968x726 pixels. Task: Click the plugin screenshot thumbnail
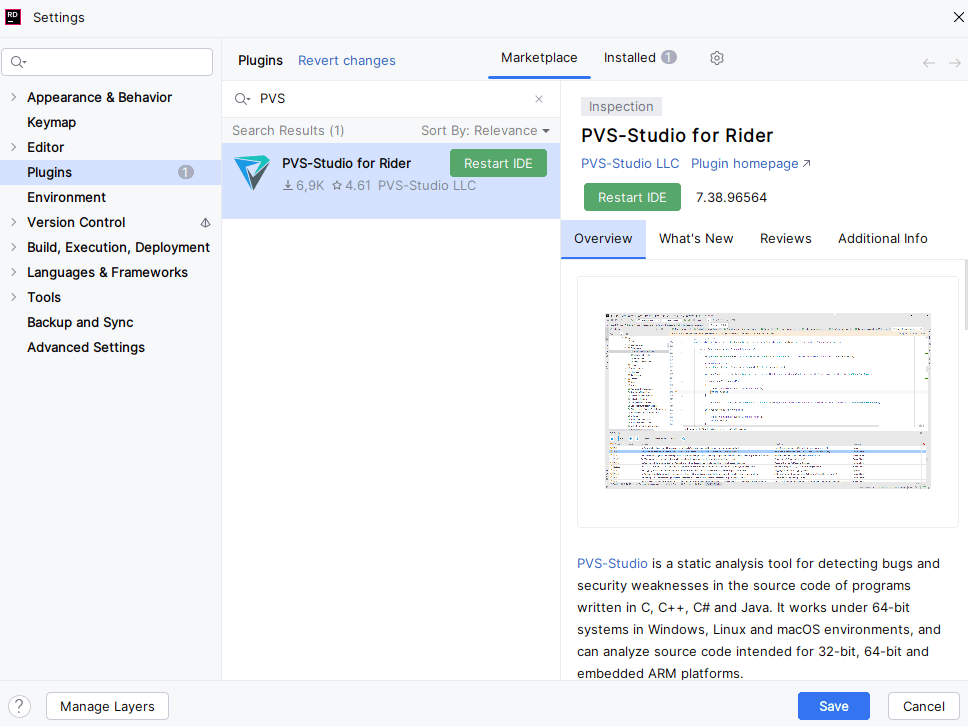click(x=767, y=401)
